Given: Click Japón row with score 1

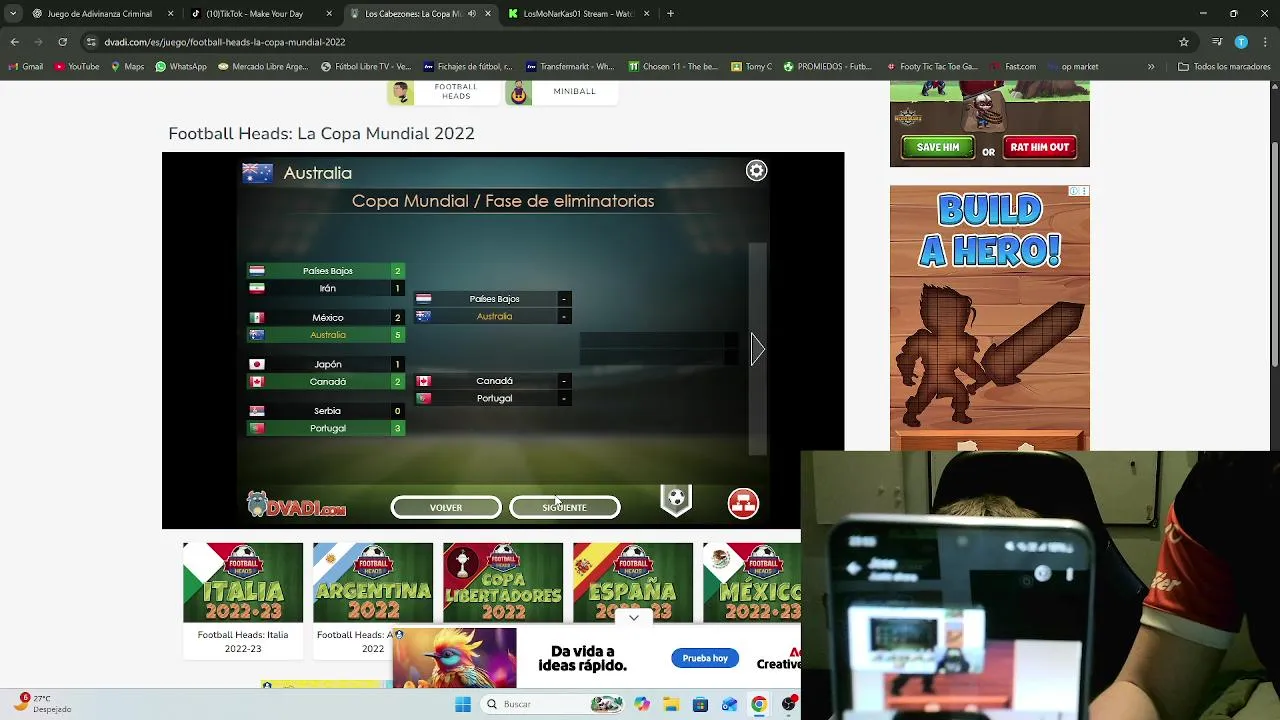Looking at the screenshot, I should (326, 365).
